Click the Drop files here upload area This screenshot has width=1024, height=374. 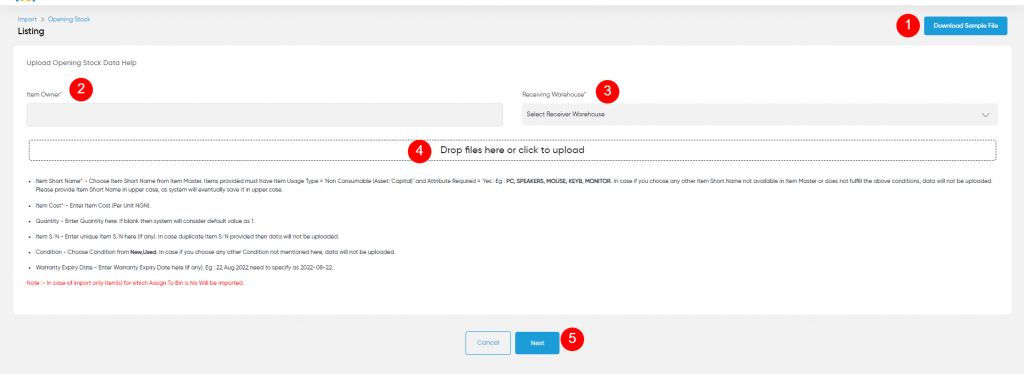point(512,149)
